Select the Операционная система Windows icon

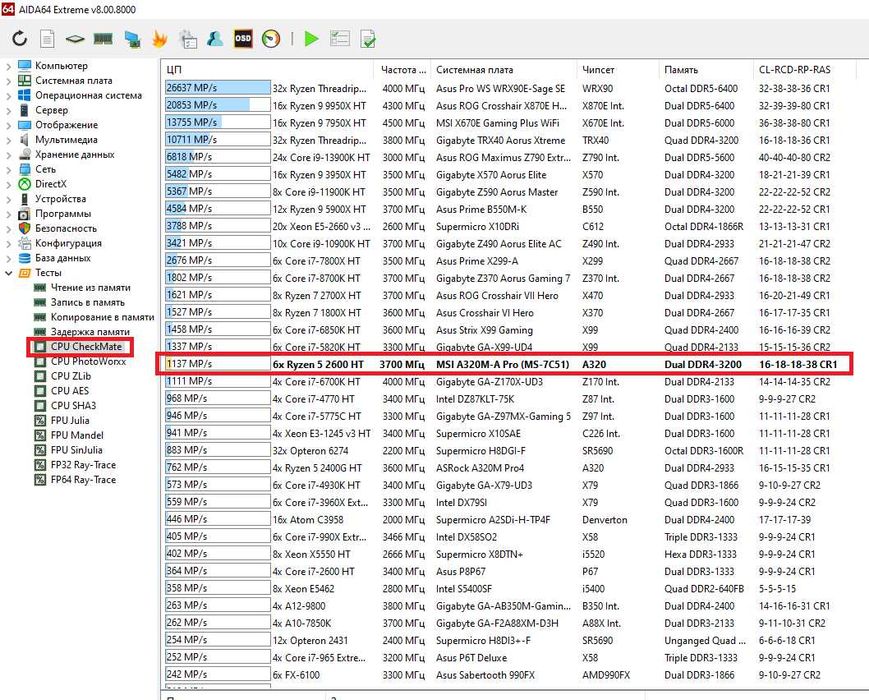pyautogui.click(x=24, y=95)
